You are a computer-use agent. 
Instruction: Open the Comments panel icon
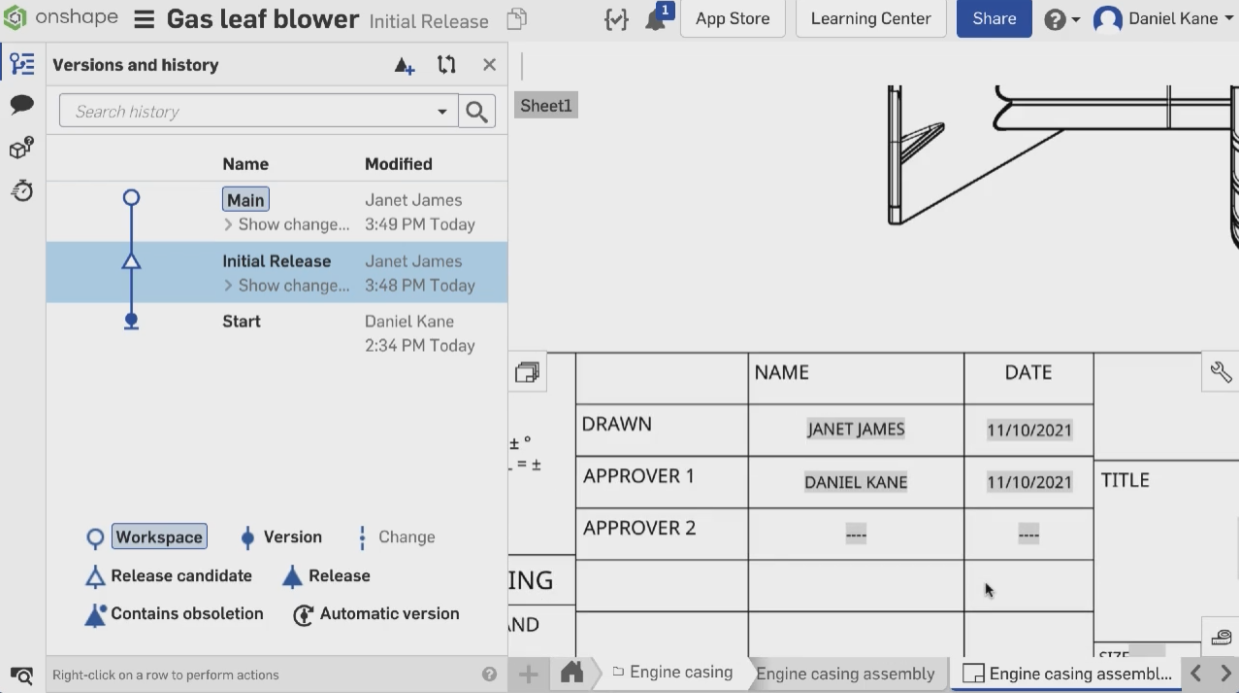[22, 105]
